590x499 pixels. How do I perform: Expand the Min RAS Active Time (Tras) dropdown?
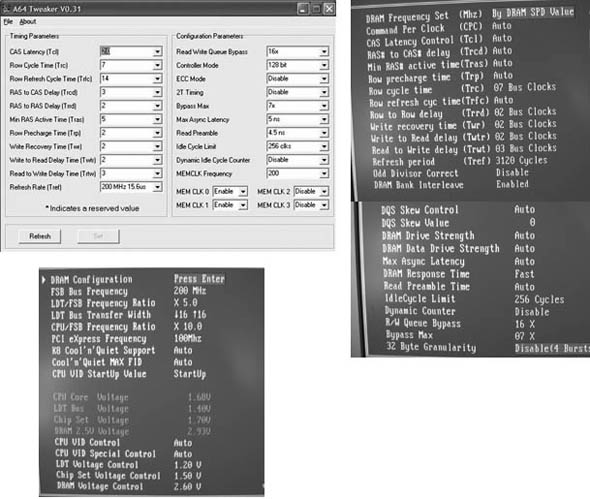pyautogui.click(x=158, y=120)
